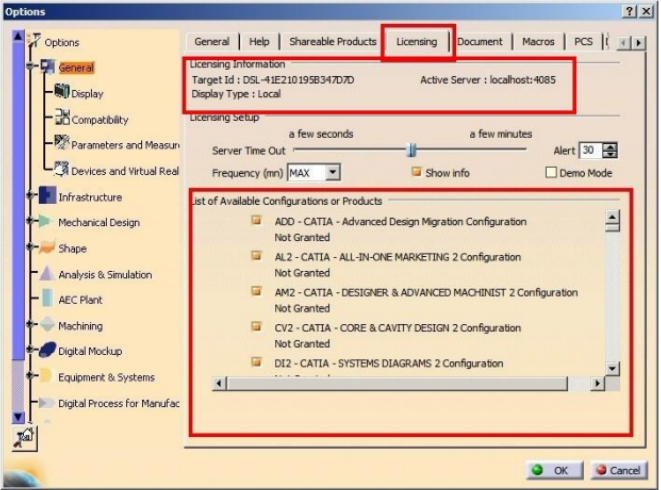Image resolution: width=661 pixels, height=490 pixels.
Task: Open Parameters and Measure icon in tree
Action: tap(61, 144)
